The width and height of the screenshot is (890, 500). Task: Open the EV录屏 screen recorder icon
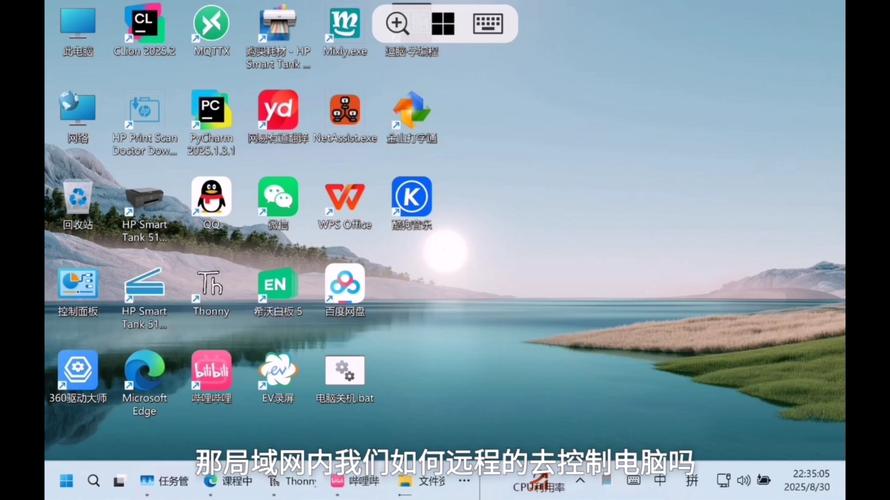[278, 371]
